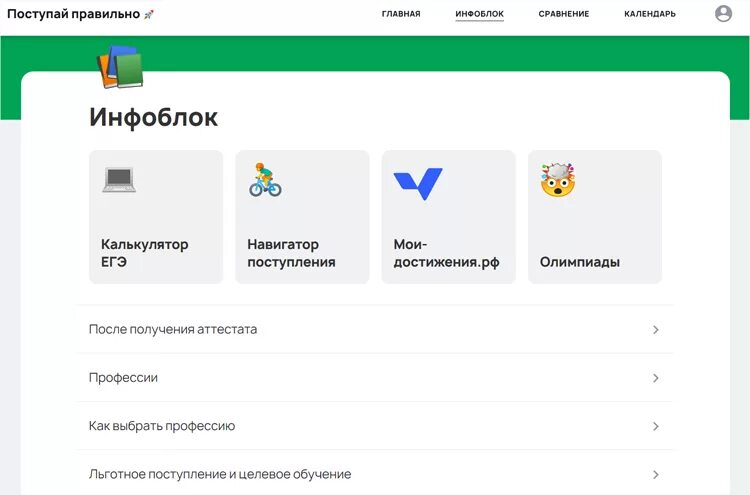Screen dimensions: 750x495
Task: Open the user profile avatar icon
Action: (x=723, y=13)
